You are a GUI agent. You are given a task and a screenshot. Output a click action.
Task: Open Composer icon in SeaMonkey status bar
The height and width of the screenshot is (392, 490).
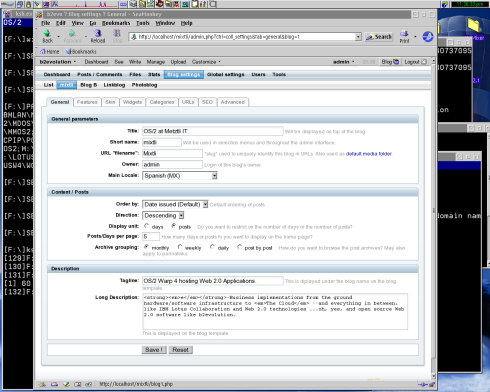66,384
